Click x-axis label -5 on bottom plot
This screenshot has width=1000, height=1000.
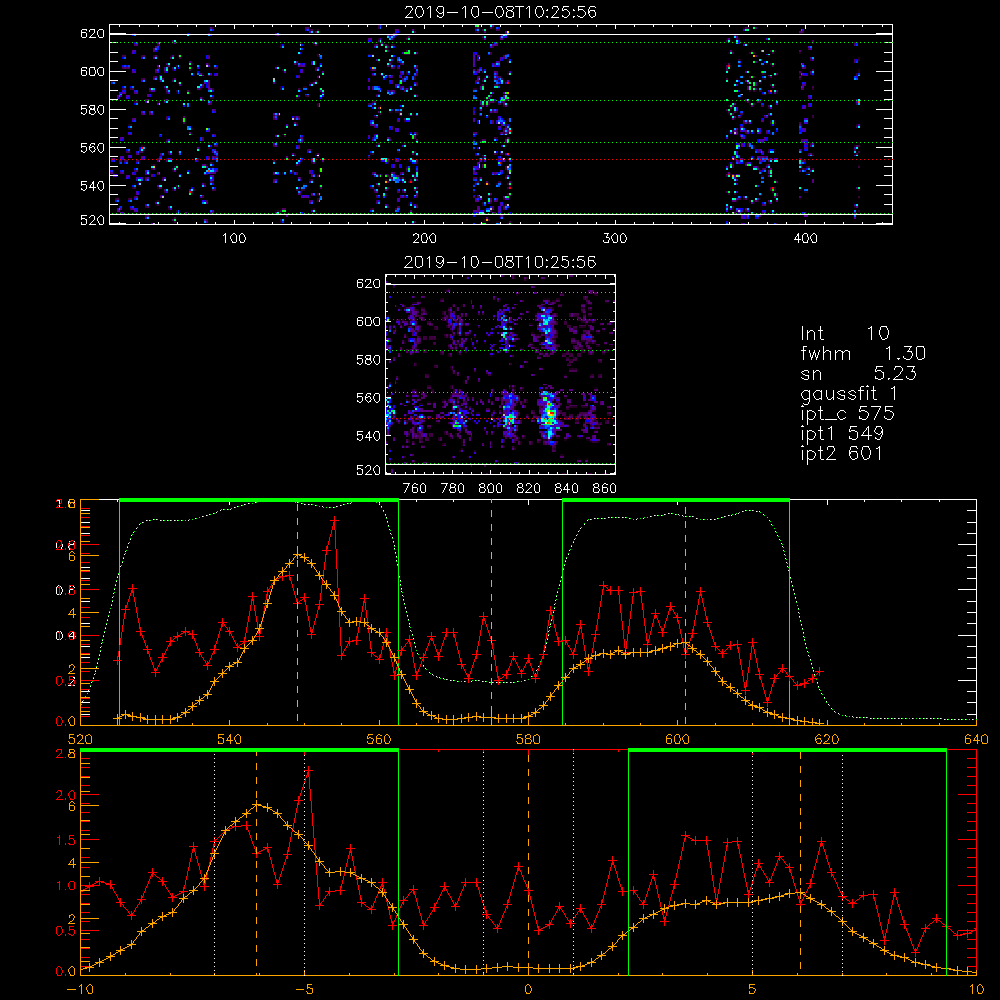tap(304, 989)
